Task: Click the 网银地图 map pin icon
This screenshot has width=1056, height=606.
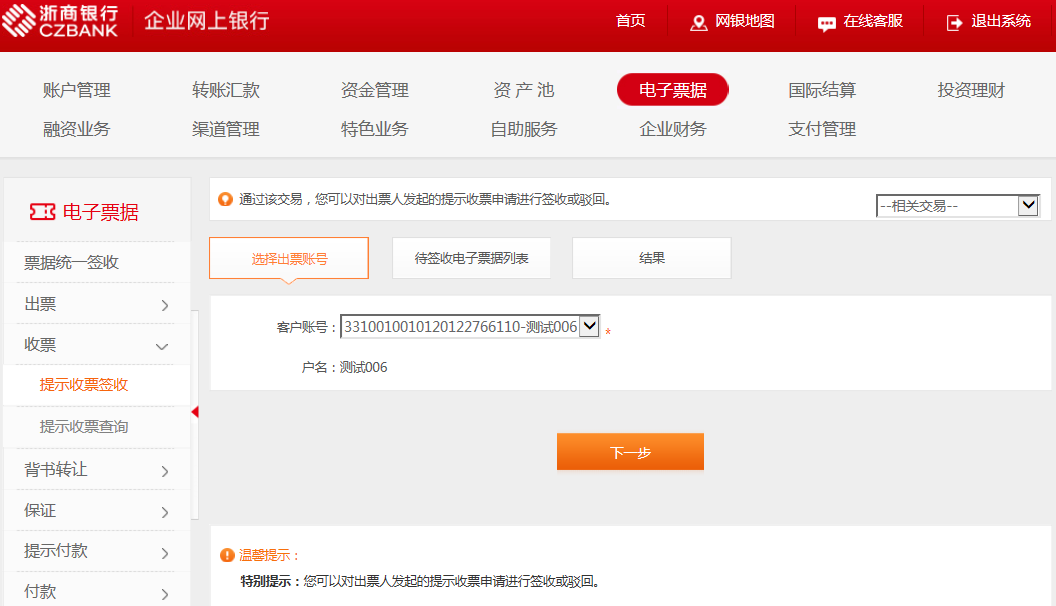Action: coord(699,22)
